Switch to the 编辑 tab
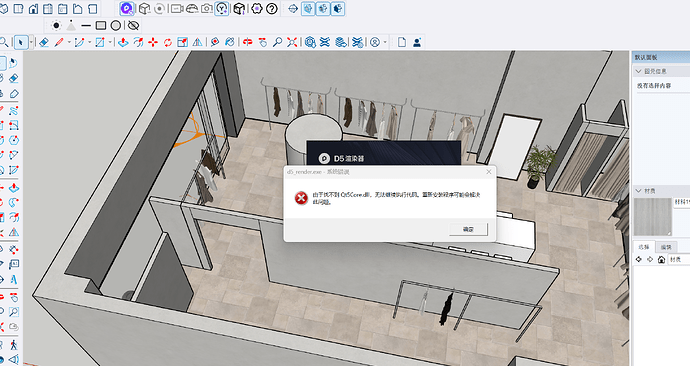The image size is (690, 366). click(666, 247)
